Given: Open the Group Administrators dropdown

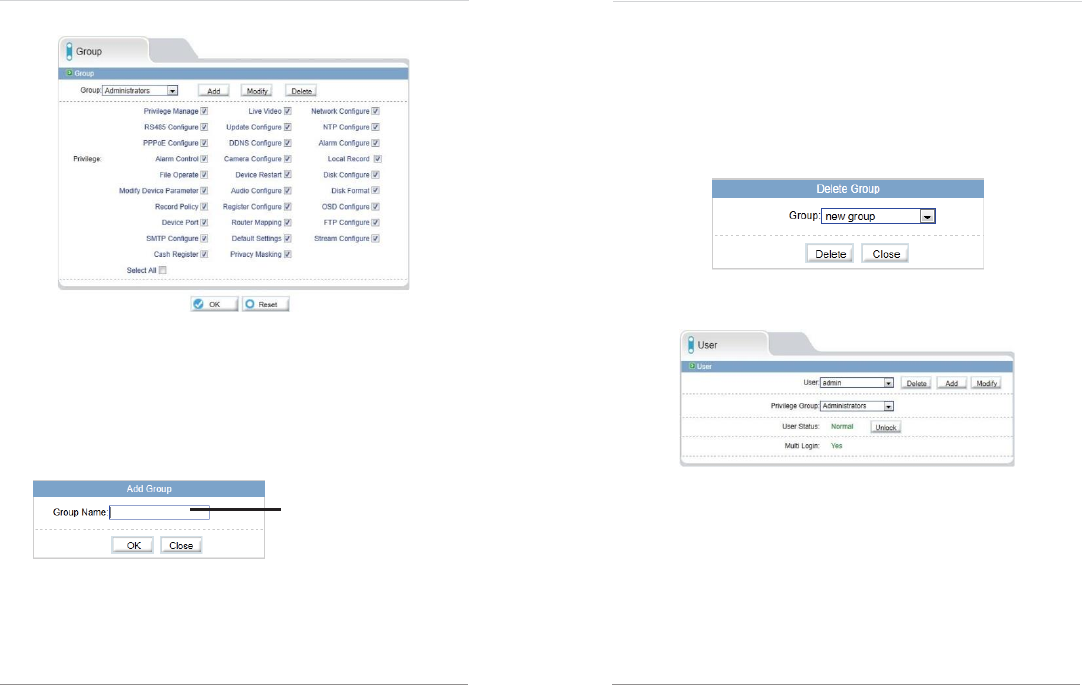Looking at the screenshot, I should [x=140, y=90].
